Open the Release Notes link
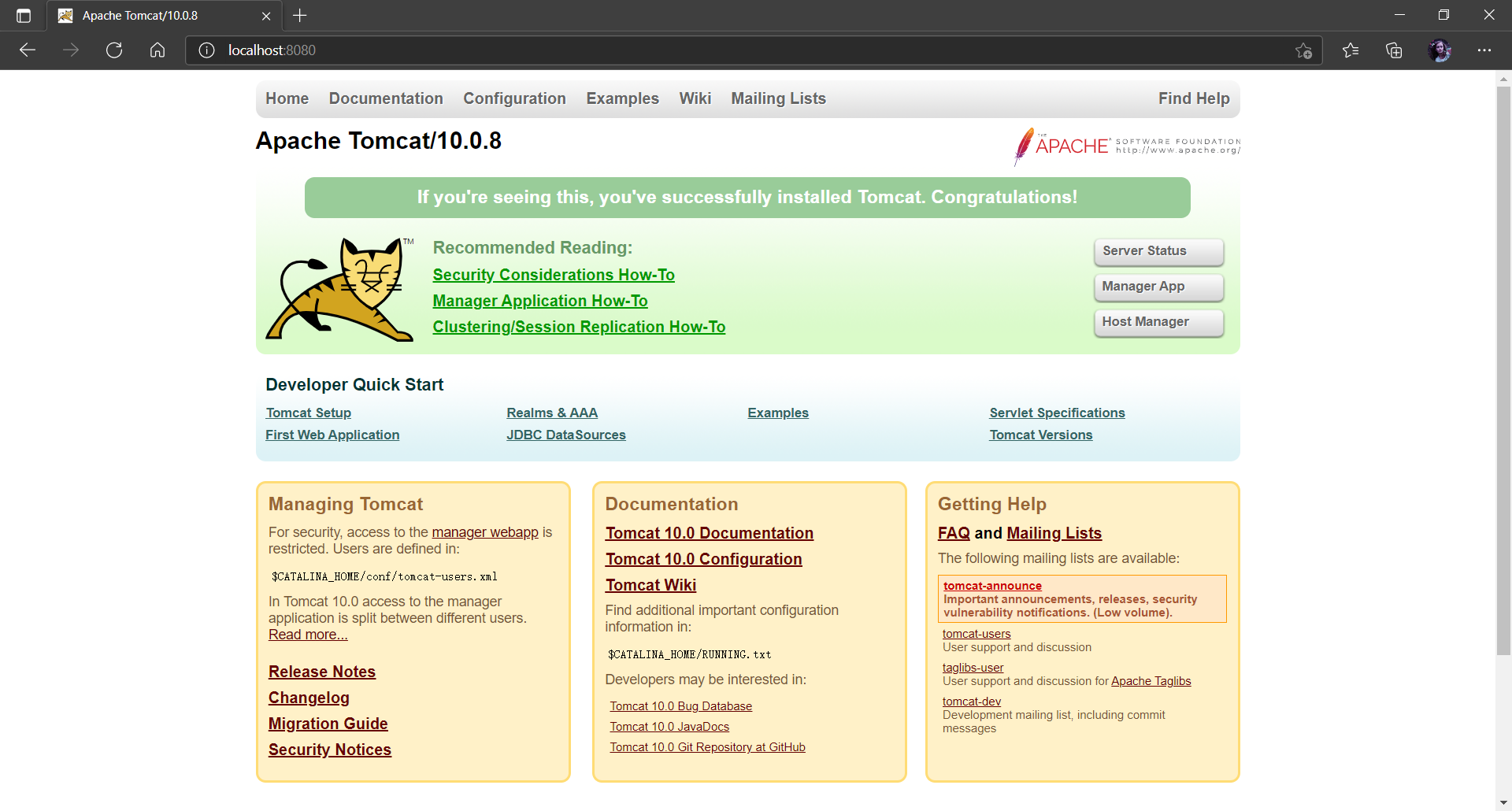 [x=322, y=672]
